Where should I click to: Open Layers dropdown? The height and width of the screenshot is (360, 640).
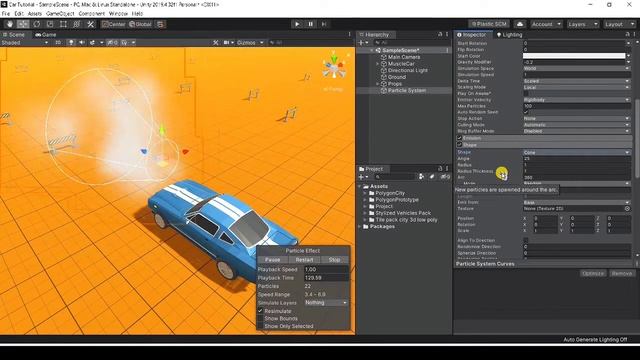(582, 24)
